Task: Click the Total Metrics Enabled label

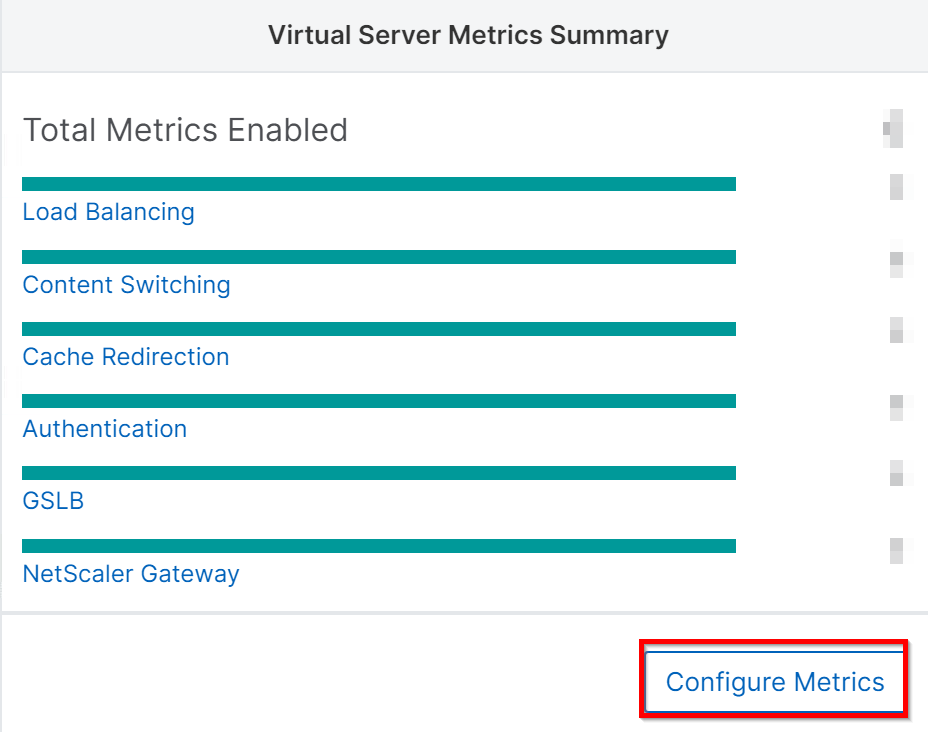Action: pyautogui.click(x=185, y=130)
